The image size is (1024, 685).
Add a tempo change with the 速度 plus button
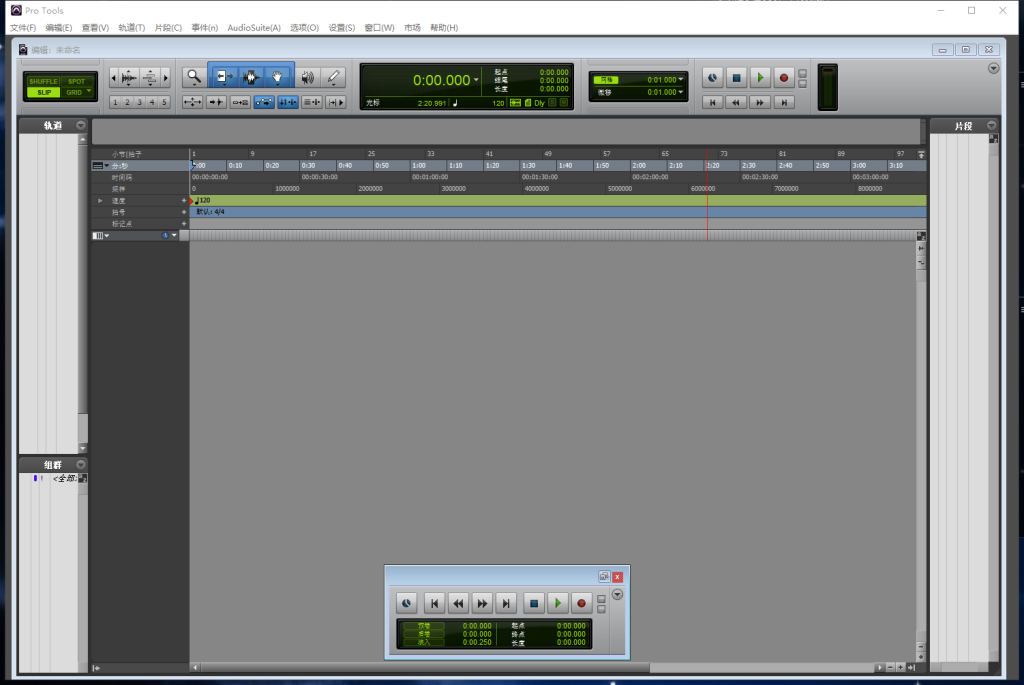[184, 200]
